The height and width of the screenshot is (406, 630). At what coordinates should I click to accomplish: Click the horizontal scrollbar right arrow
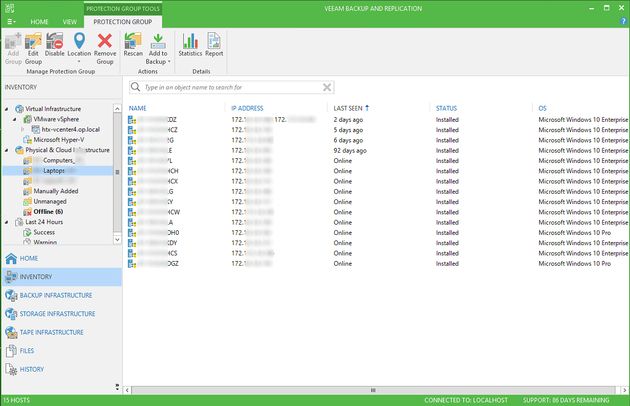(624, 390)
